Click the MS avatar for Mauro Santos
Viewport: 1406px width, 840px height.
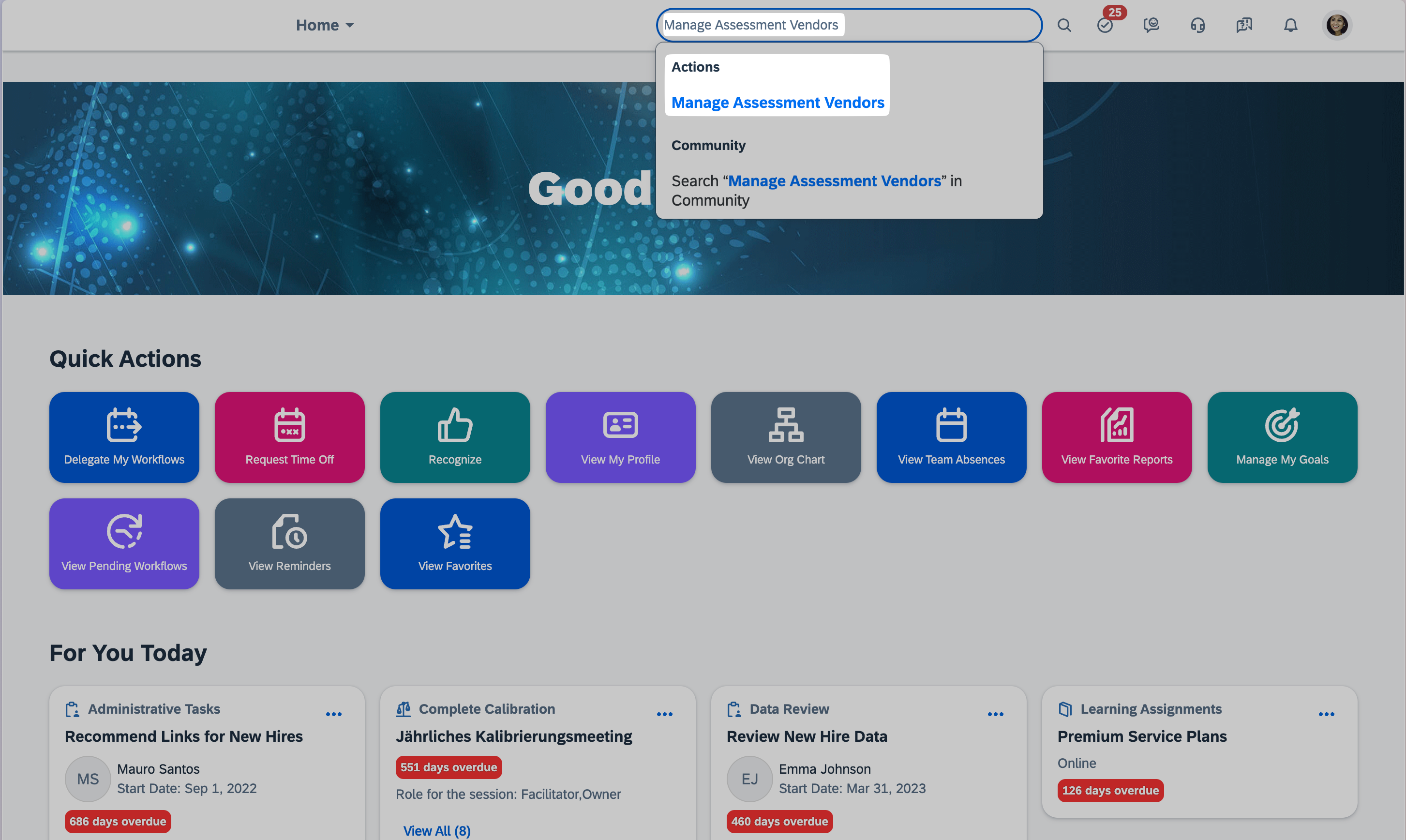tap(88, 779)
